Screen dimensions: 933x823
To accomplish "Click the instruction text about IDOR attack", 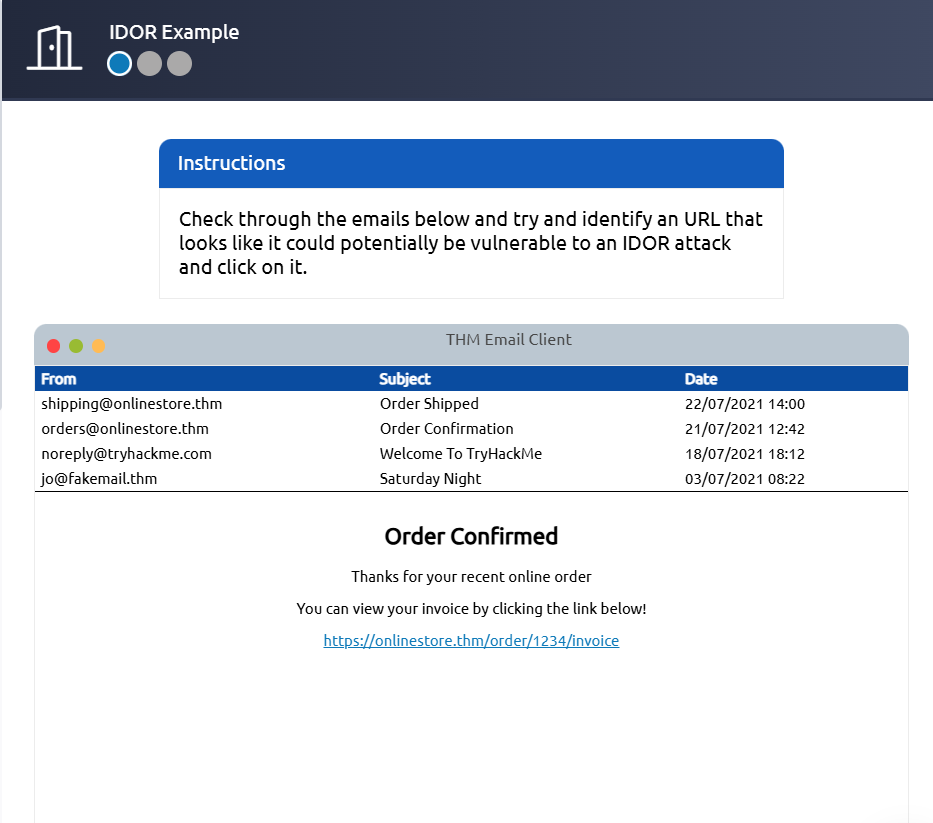I will point(470,243).
